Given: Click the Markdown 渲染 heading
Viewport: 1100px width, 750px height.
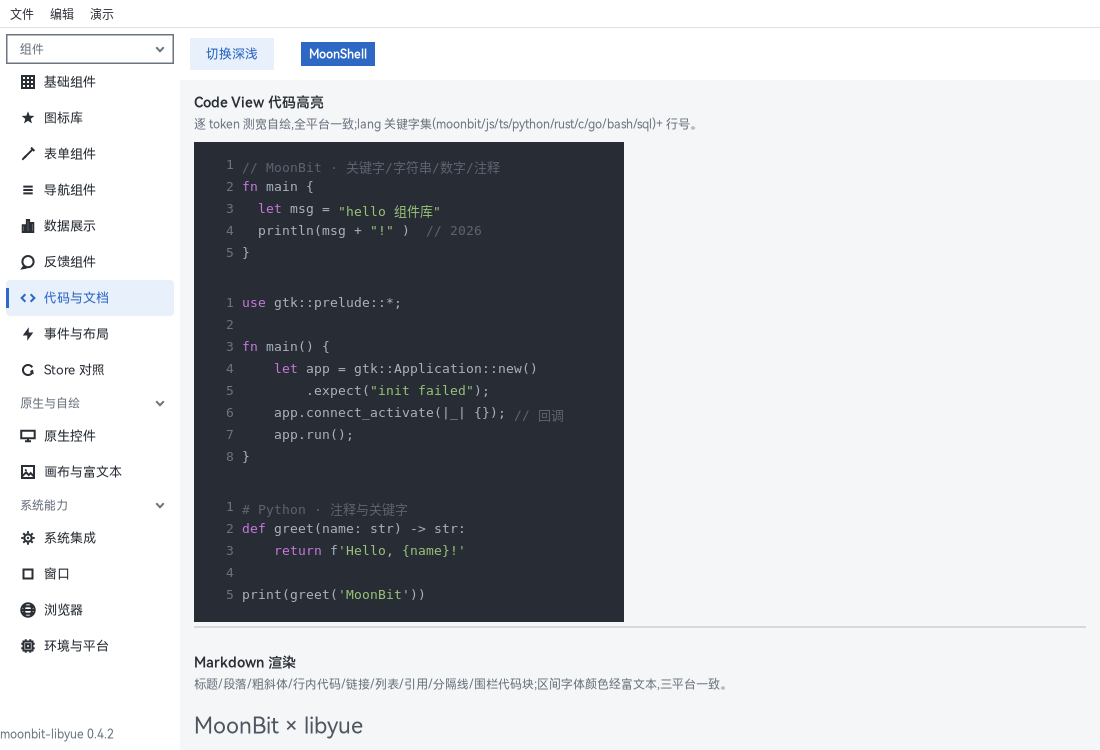Looking at the screenshot, I should click(x=245, y=662).
